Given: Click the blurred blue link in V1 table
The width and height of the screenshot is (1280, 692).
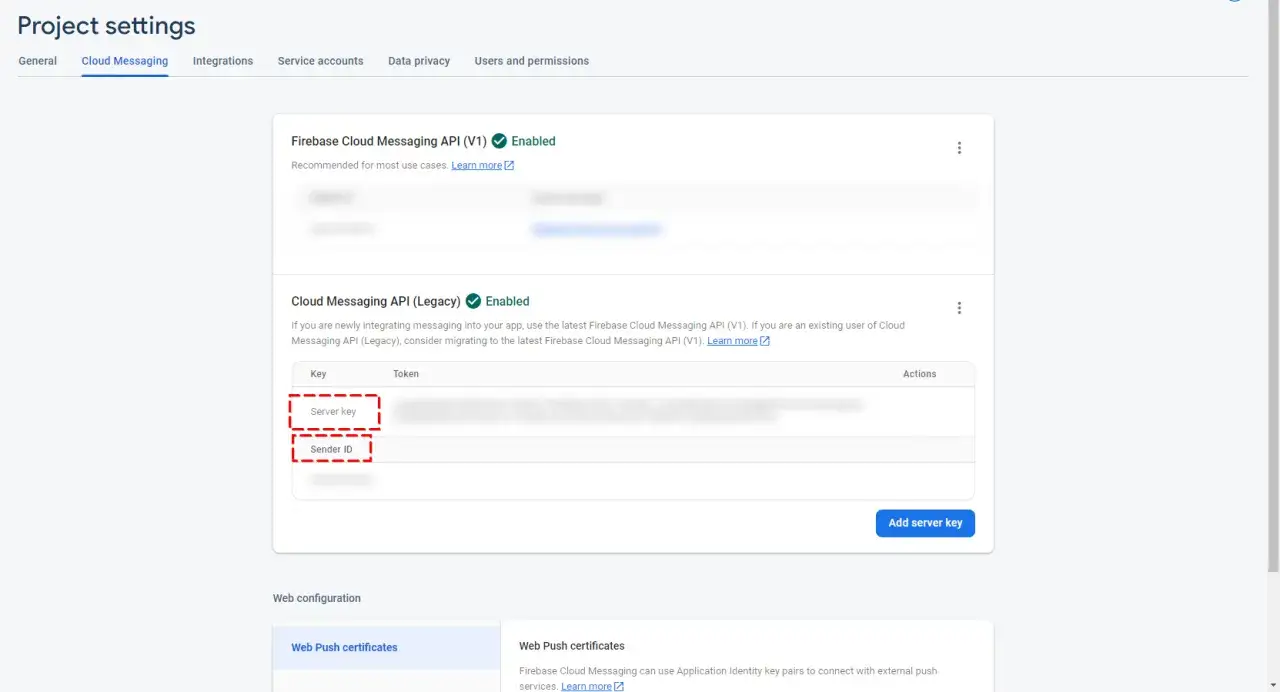Looking at the screenshot, I should click(597, 229).
